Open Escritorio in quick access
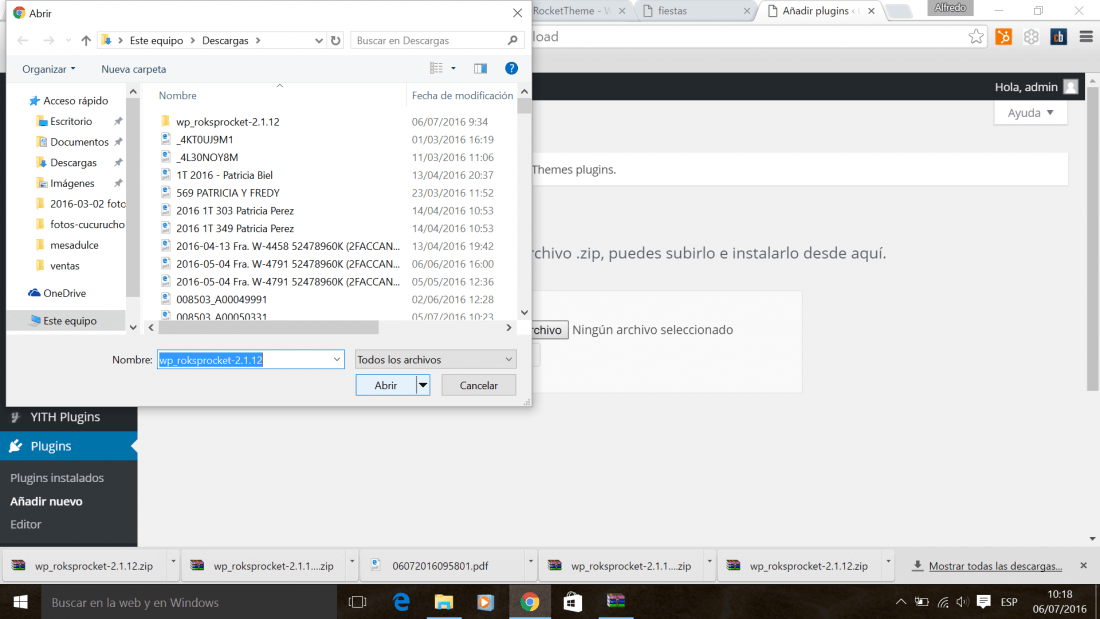This screenshot has height=619, width=1100. pyautogui.click(x=71, y=121)
